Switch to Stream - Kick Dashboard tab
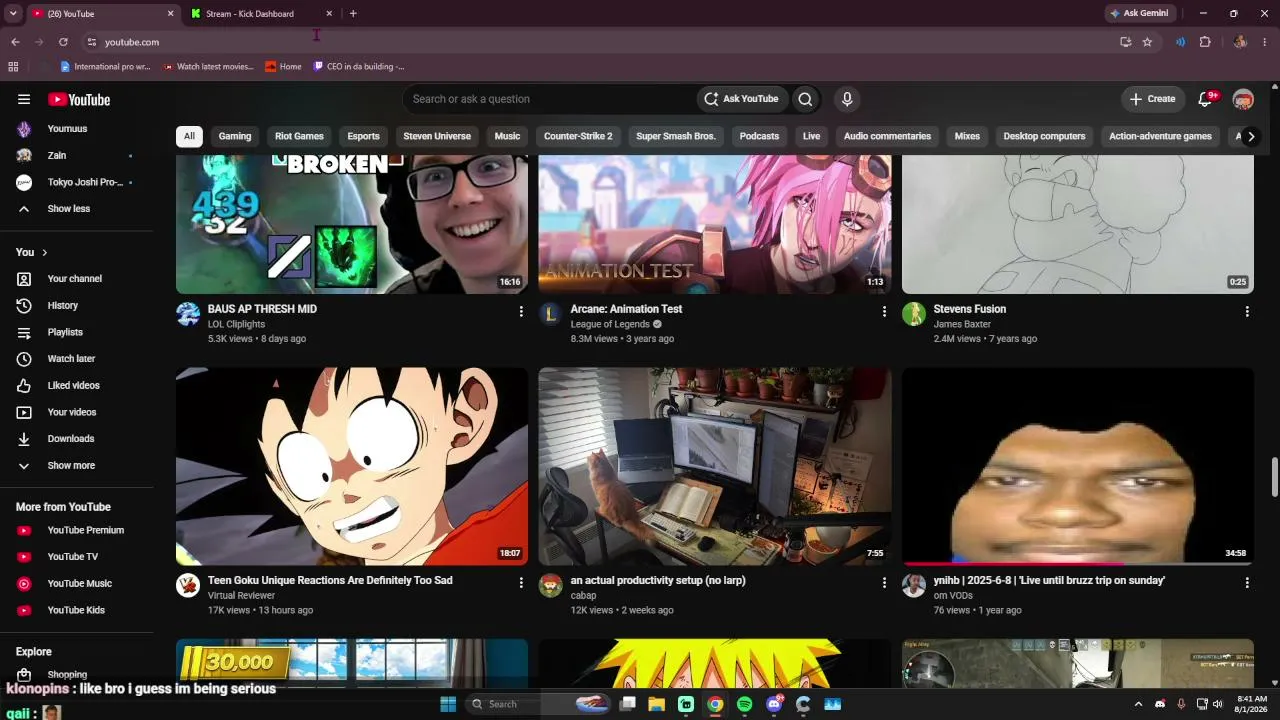1280x720 pixels. (261, 14)
